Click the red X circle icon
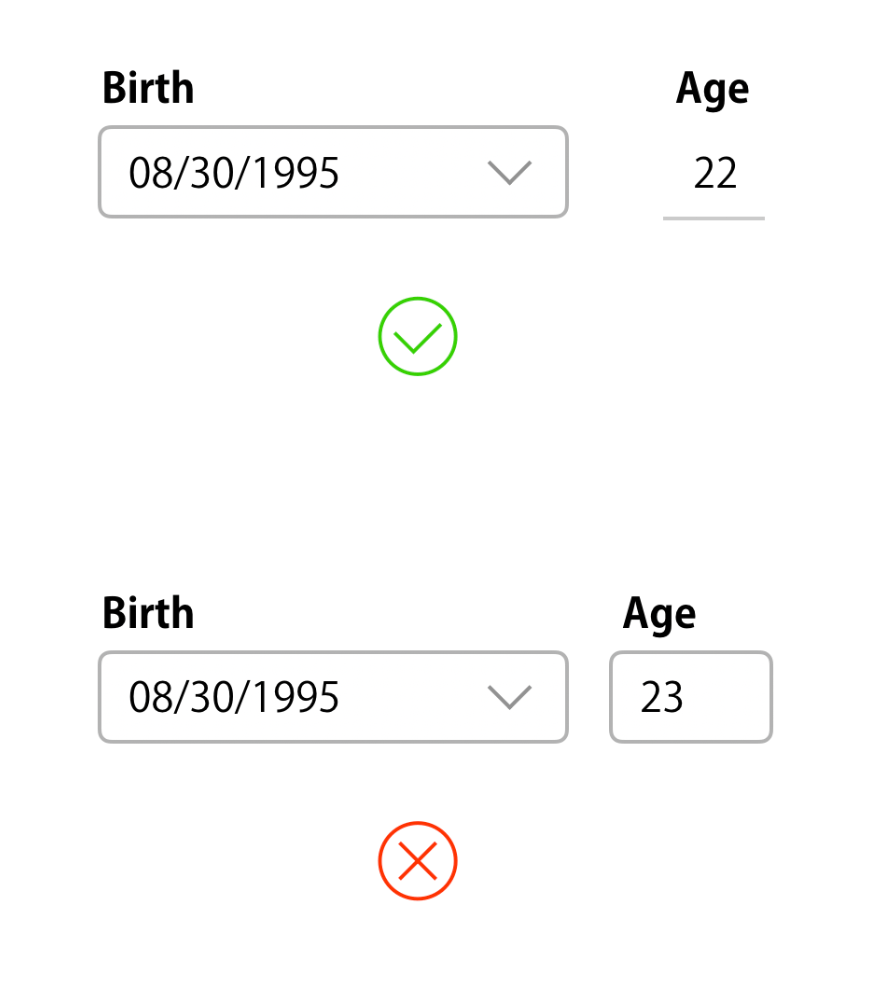Screen dimensions: 878x986 click(418, 861)
